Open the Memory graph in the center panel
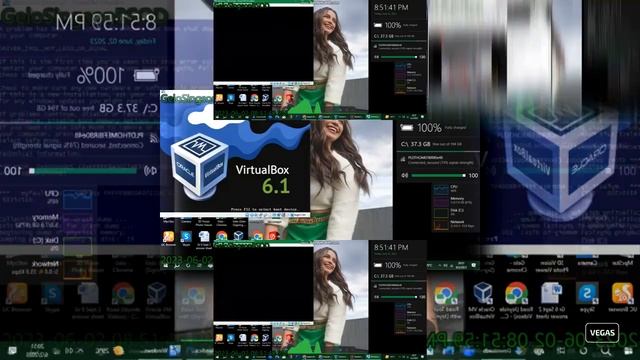Image resolution: width=640 pixels, height=360 pixels. pos(441,201)
